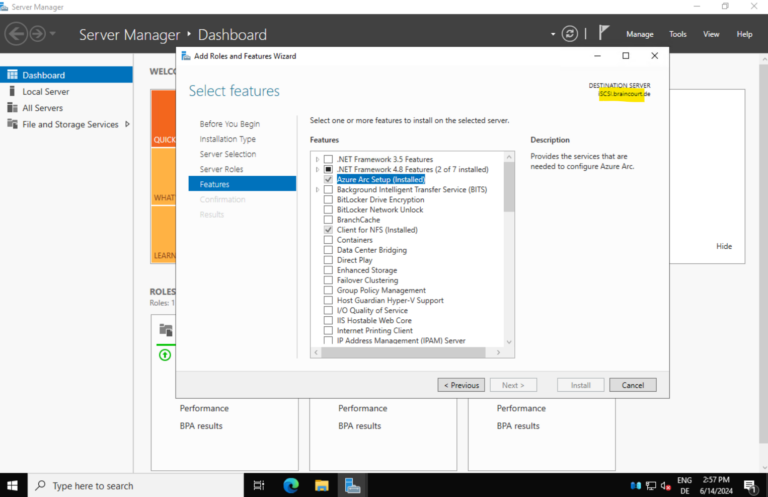
Task: Click the Previous button
Action: tap(460, 385)
